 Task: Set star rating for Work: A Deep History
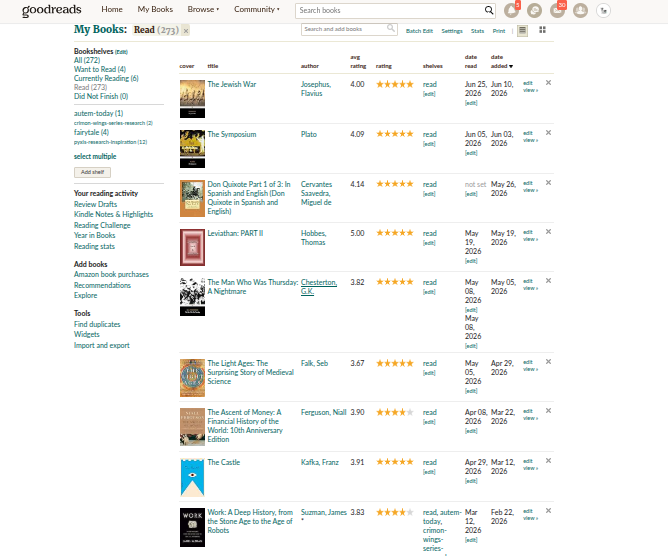[x=394, y=512]
